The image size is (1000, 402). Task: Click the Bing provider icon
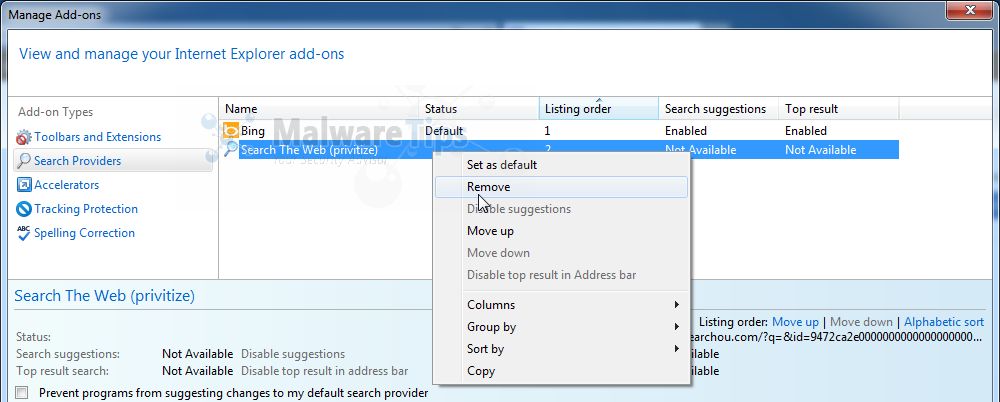click(x=230, y=131)
